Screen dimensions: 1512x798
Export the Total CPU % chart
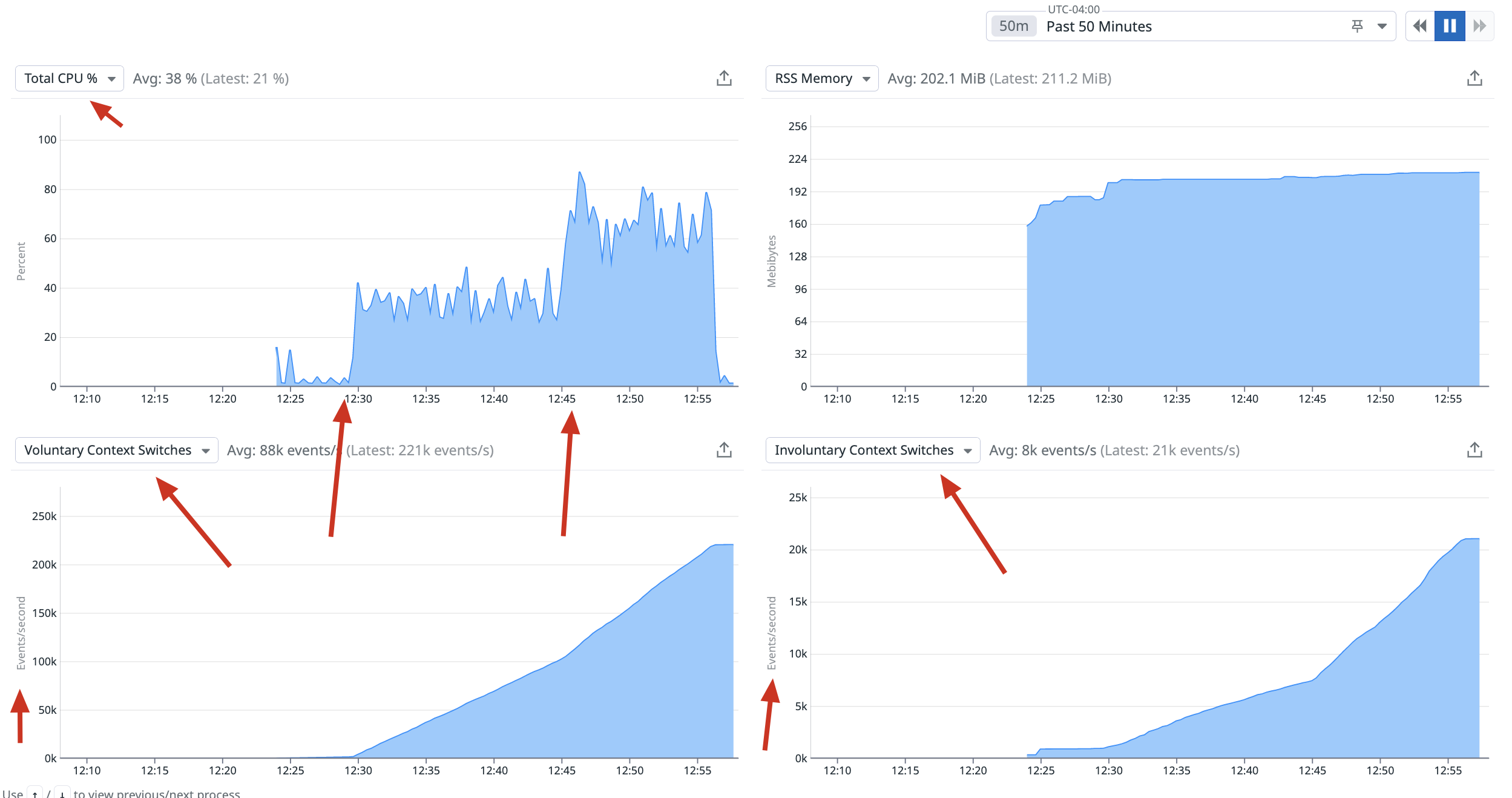pyautogui.click(x=724, y=77)
